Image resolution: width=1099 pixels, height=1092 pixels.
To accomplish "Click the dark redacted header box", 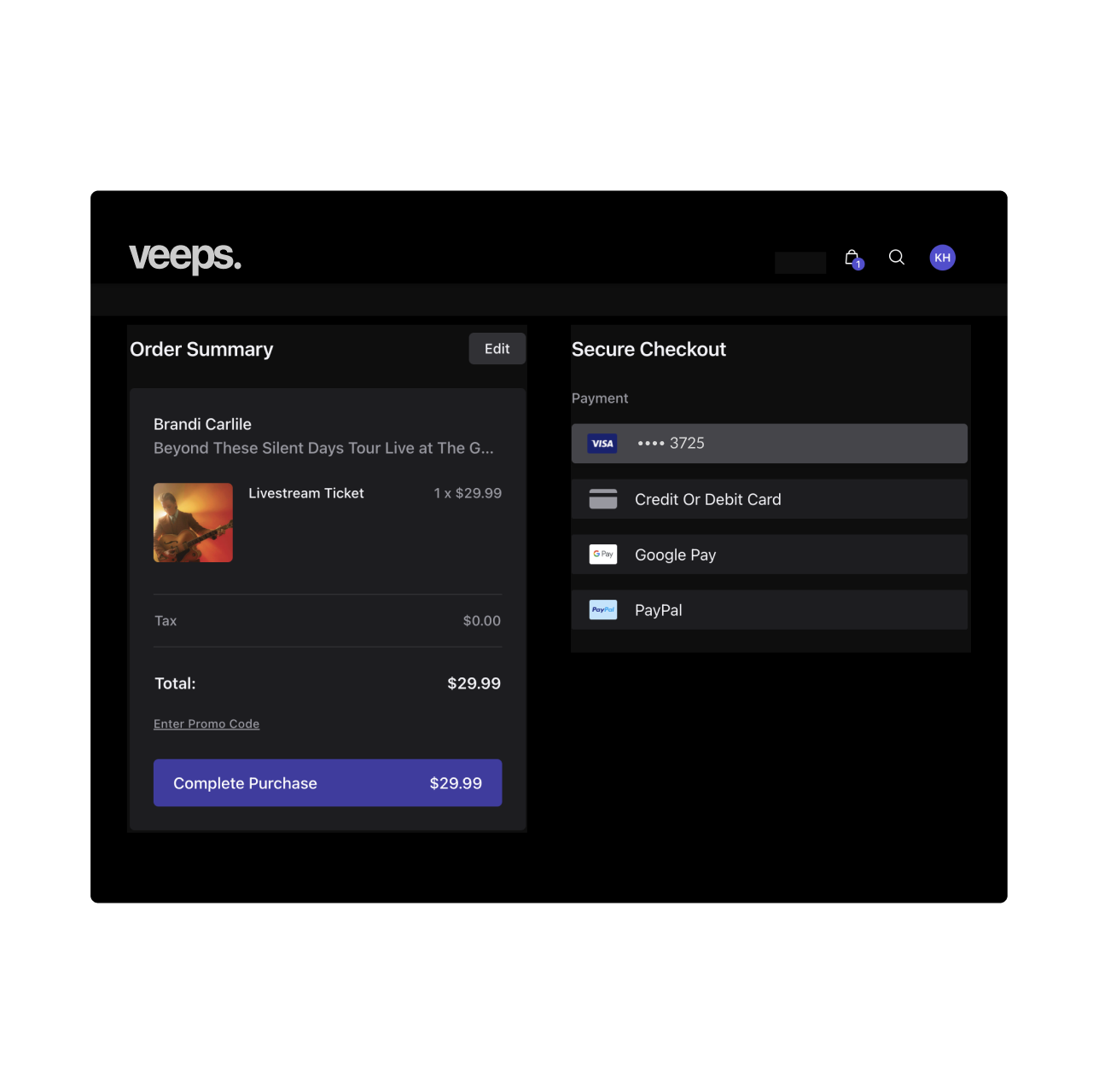I will pos(800,263).
